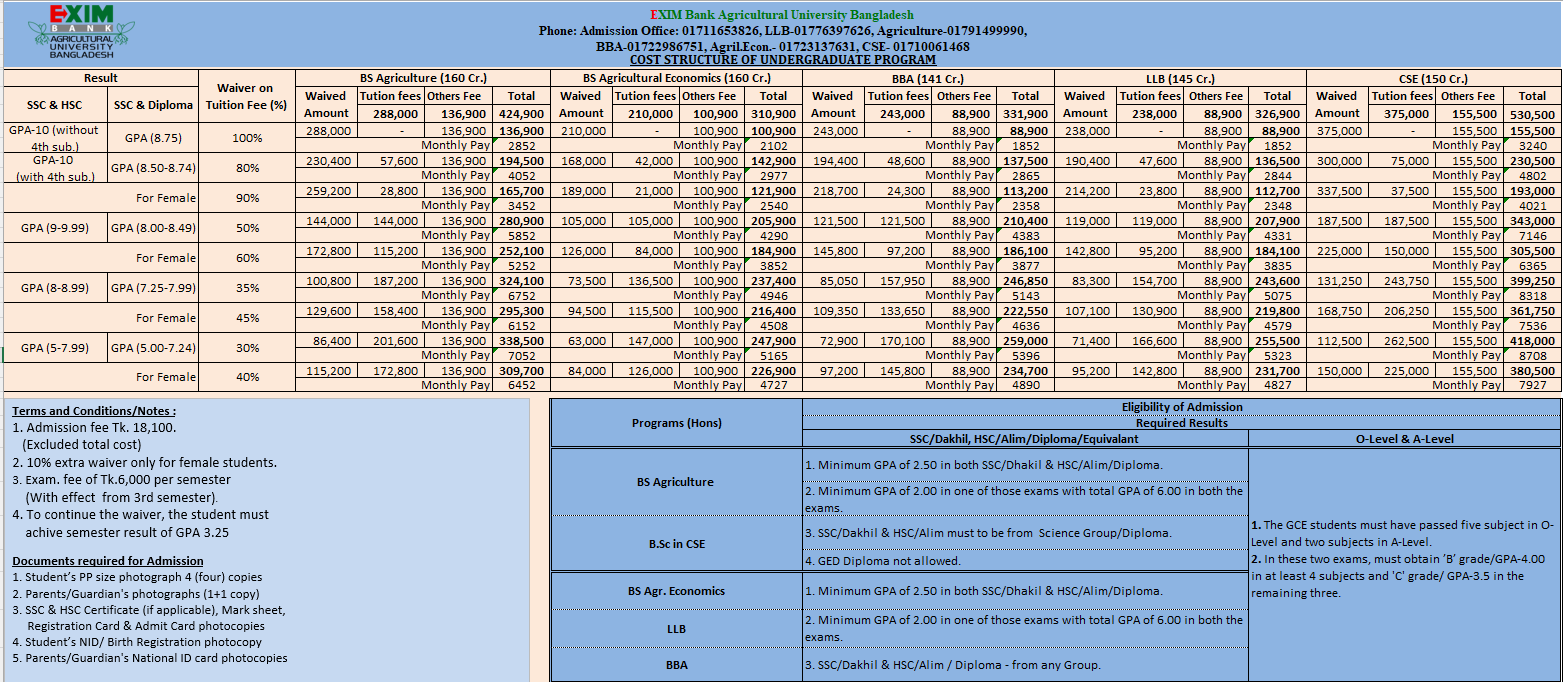Select the 'SSC & Diploma' column header
Image resolution: width=1563 pixels, height=682 pixels.
(x=152, y=105)
